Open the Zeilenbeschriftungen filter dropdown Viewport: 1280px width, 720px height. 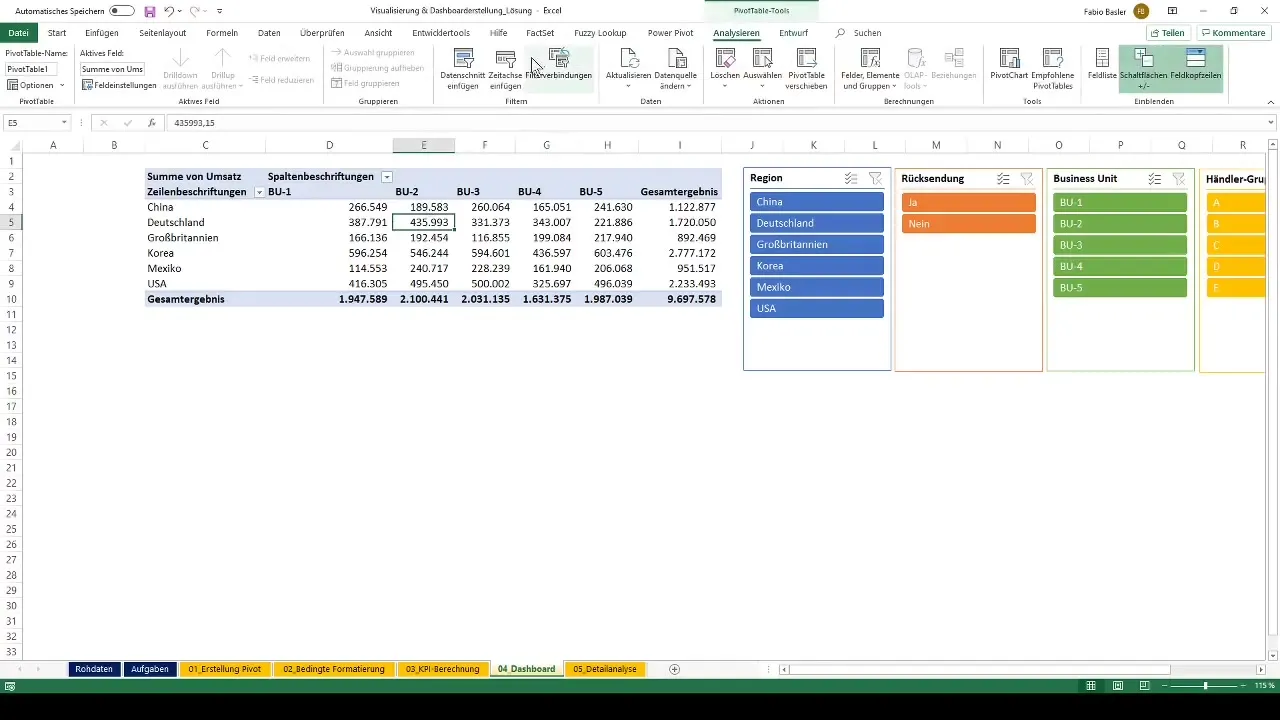[259, 191]
